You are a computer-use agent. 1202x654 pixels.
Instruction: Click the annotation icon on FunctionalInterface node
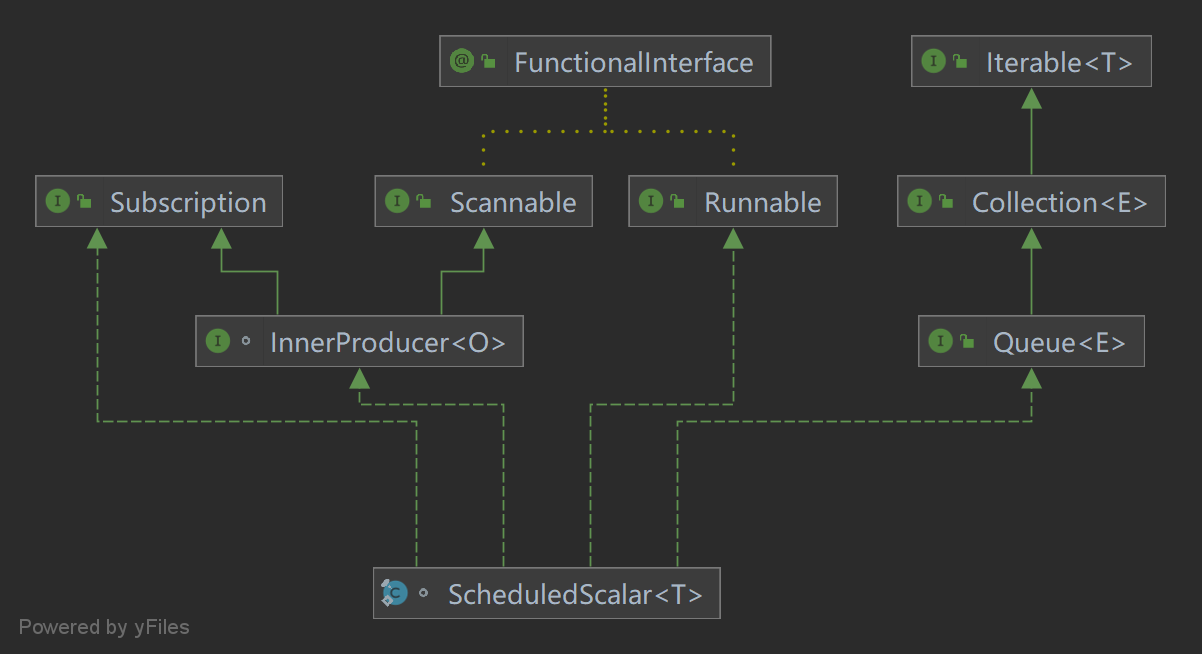pos(461,62)
